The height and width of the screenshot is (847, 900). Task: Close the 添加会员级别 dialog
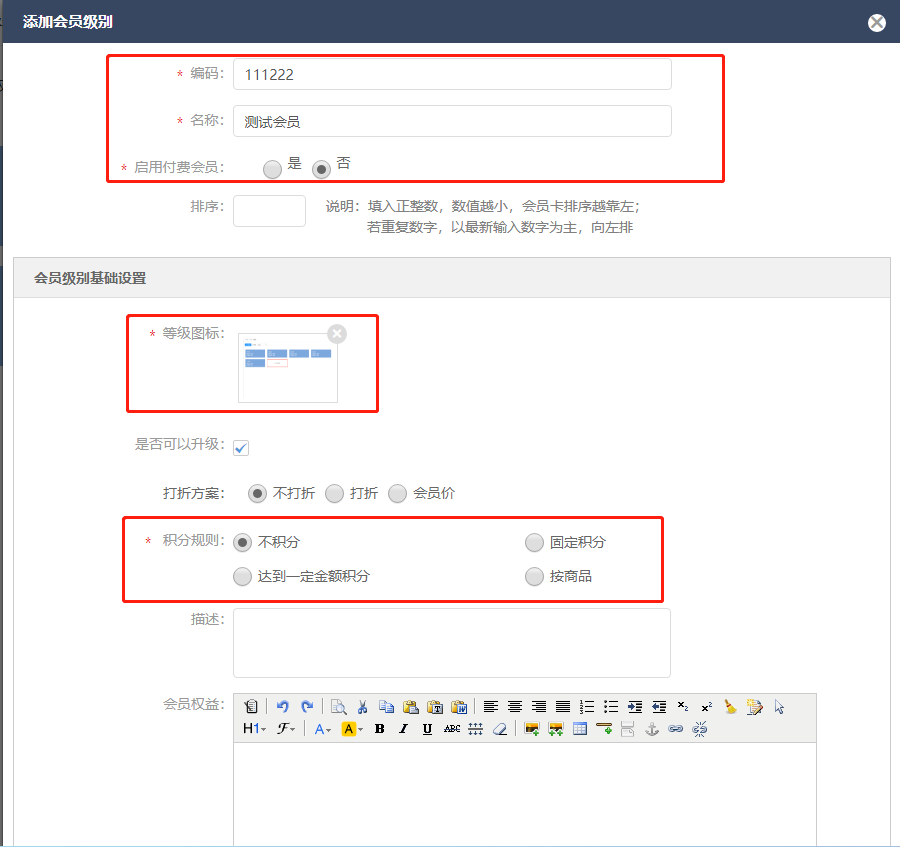coord(876,22)
